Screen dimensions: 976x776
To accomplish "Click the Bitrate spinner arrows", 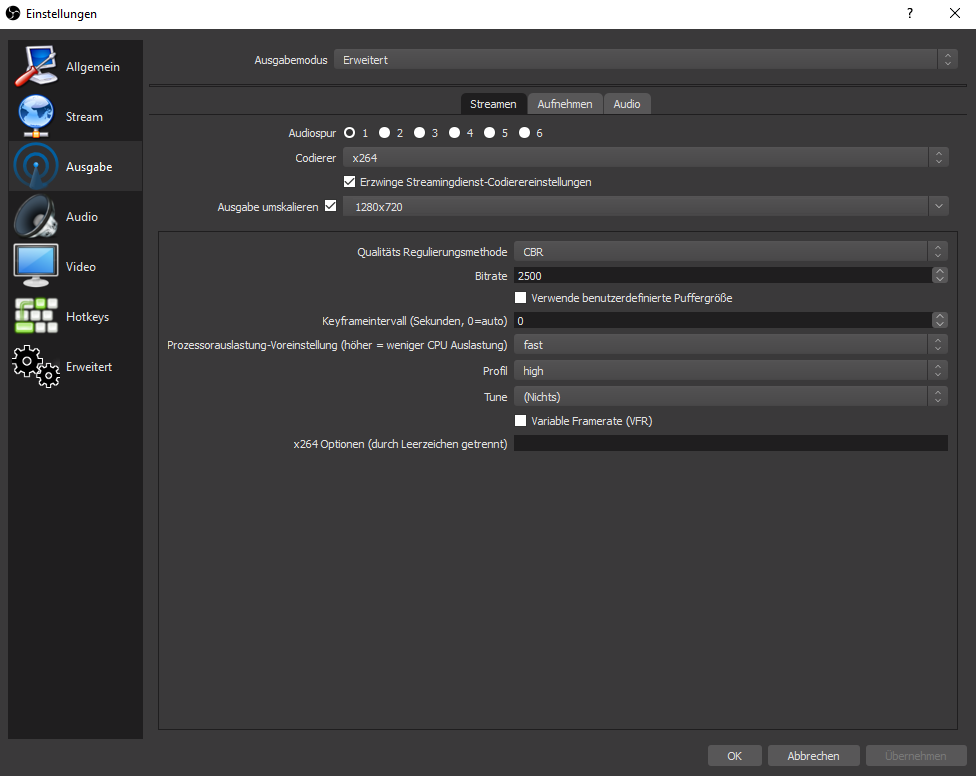I will coord(940,275).
